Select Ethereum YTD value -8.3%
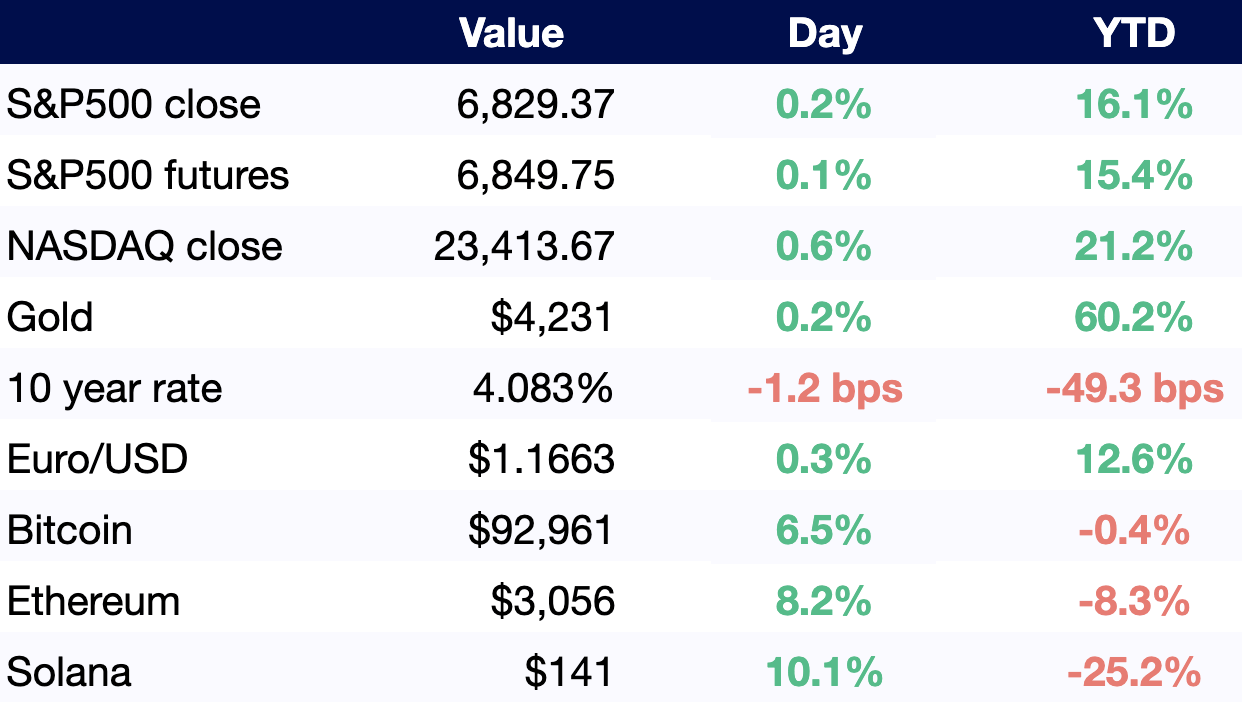 1134,601
